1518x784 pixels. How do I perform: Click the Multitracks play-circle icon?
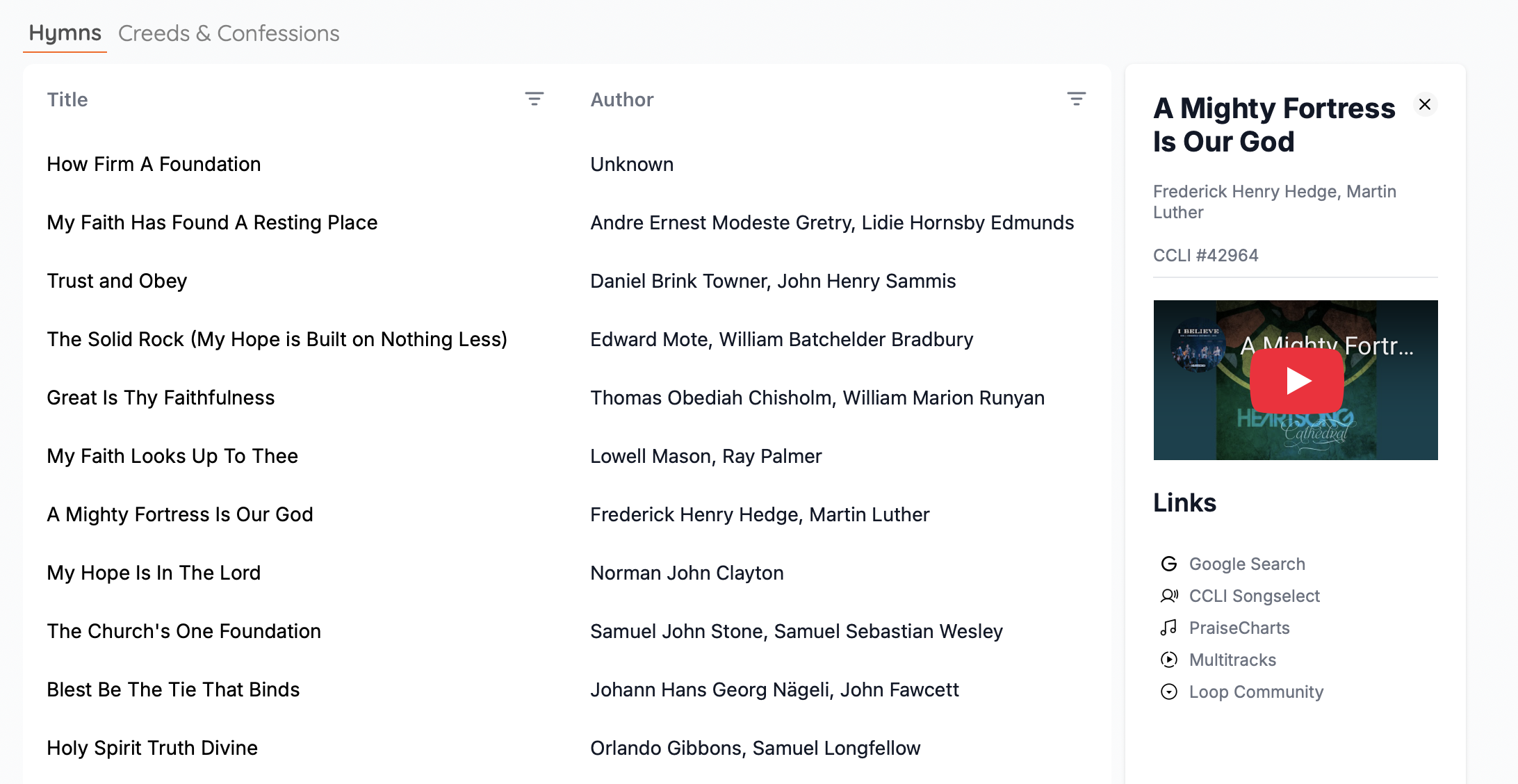(1169, 660)
